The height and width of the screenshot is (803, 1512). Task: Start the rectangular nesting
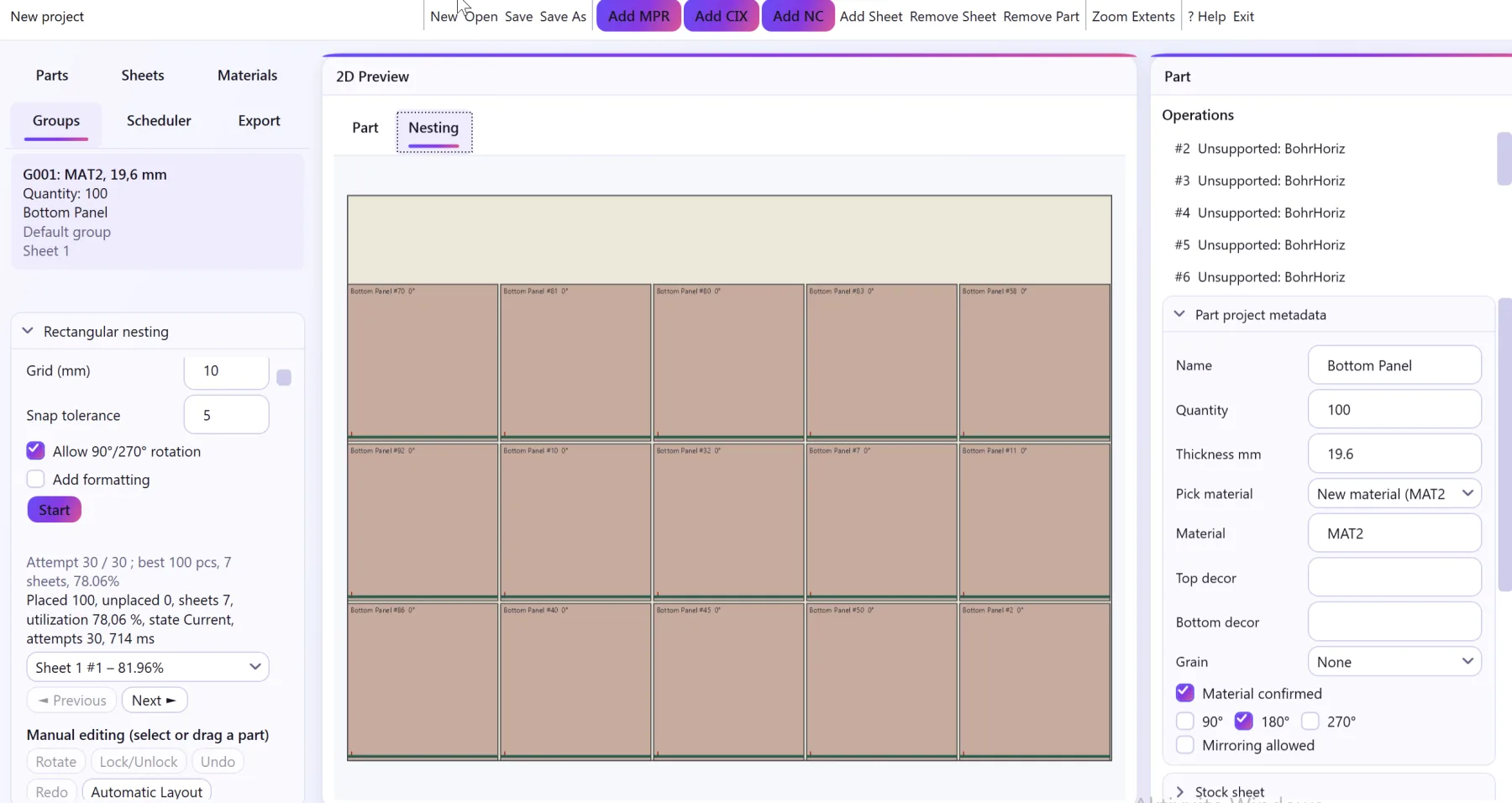55,510
